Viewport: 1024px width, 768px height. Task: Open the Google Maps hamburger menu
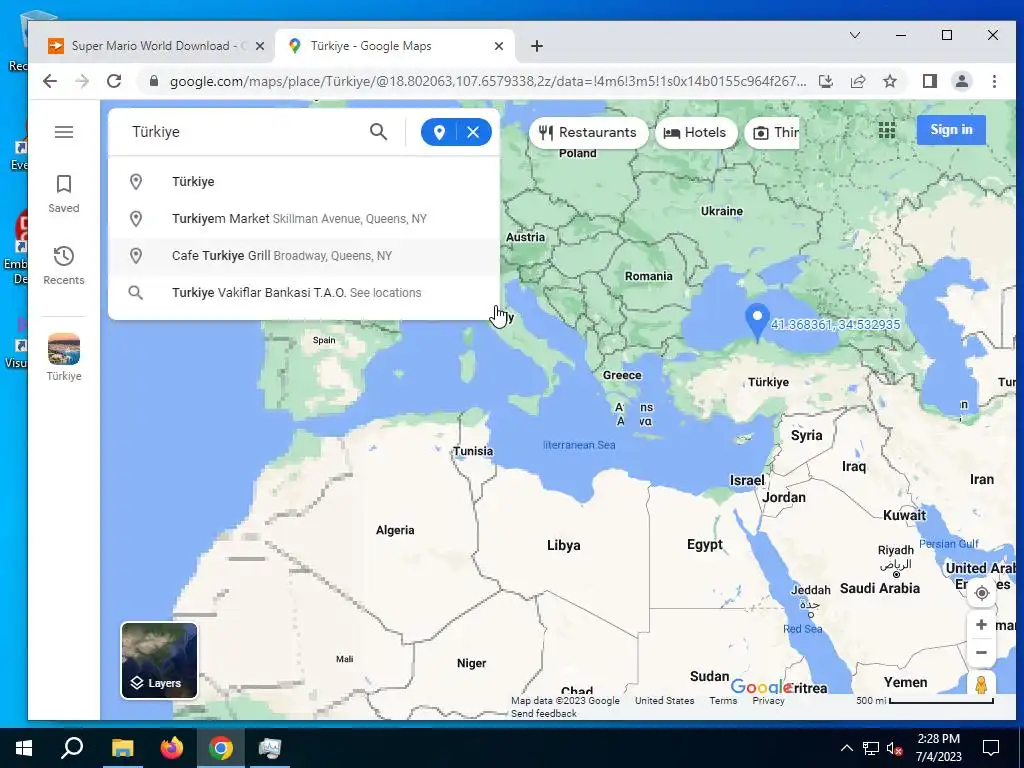[63, 132]
